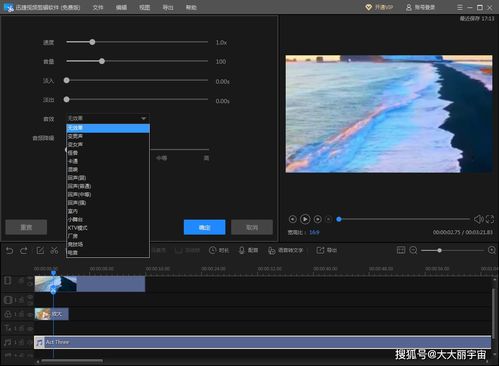Image resolution: width=499 pixels, height=366 pixels.
Task: Start 配音 voice-over with microphone icon
Action: [x=248, y=250]
